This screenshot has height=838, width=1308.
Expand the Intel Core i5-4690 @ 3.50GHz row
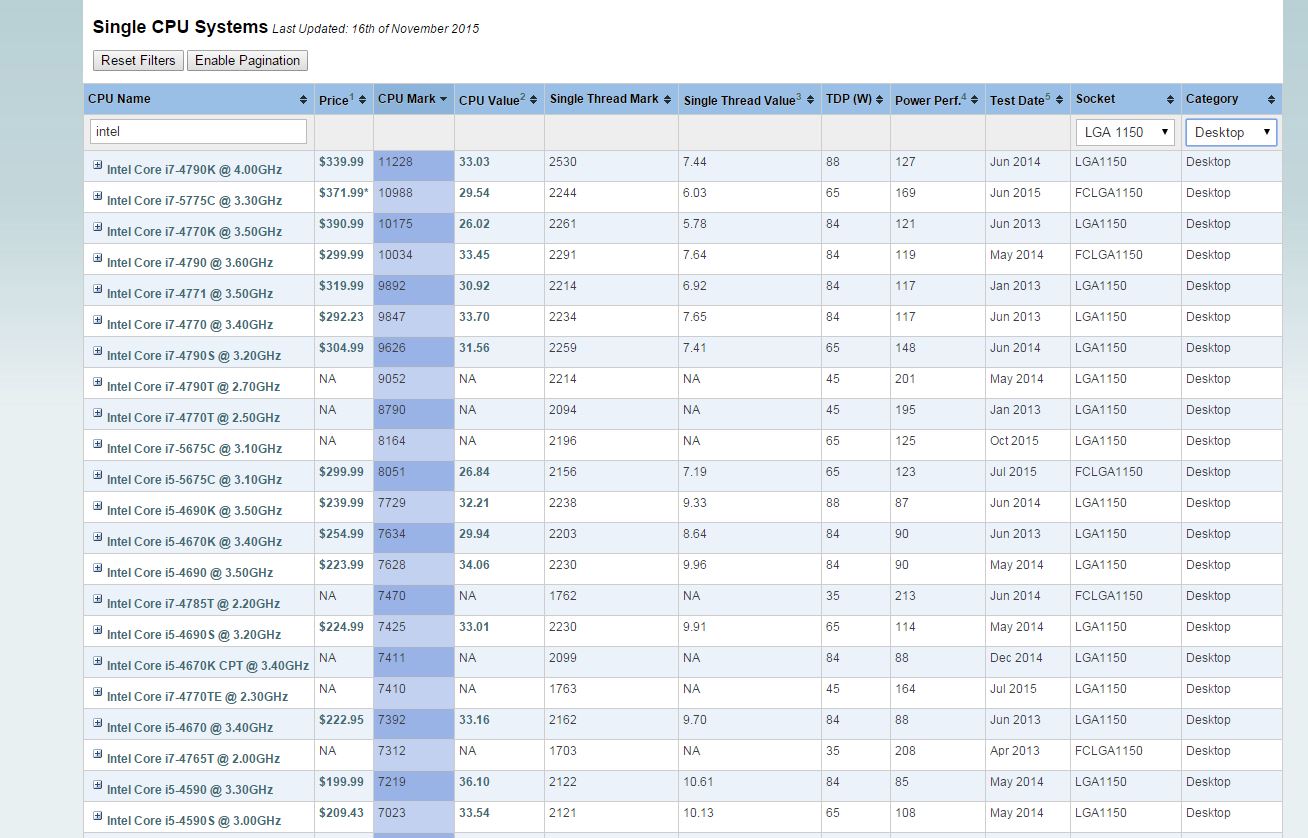pos(98,568)
